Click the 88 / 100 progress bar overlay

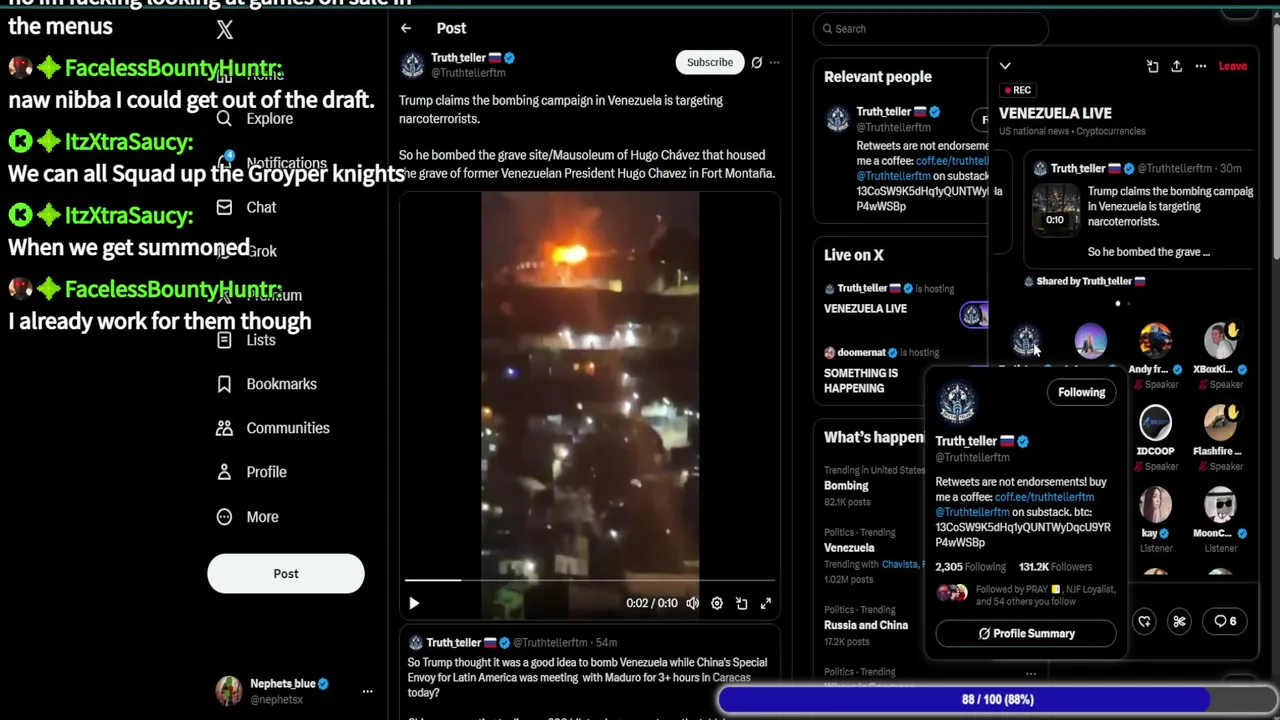(x=997, y=700)
